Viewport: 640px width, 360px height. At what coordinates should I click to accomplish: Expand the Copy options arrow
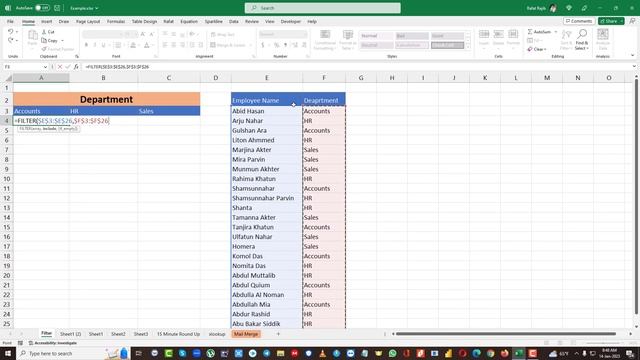tap(62, 40)
